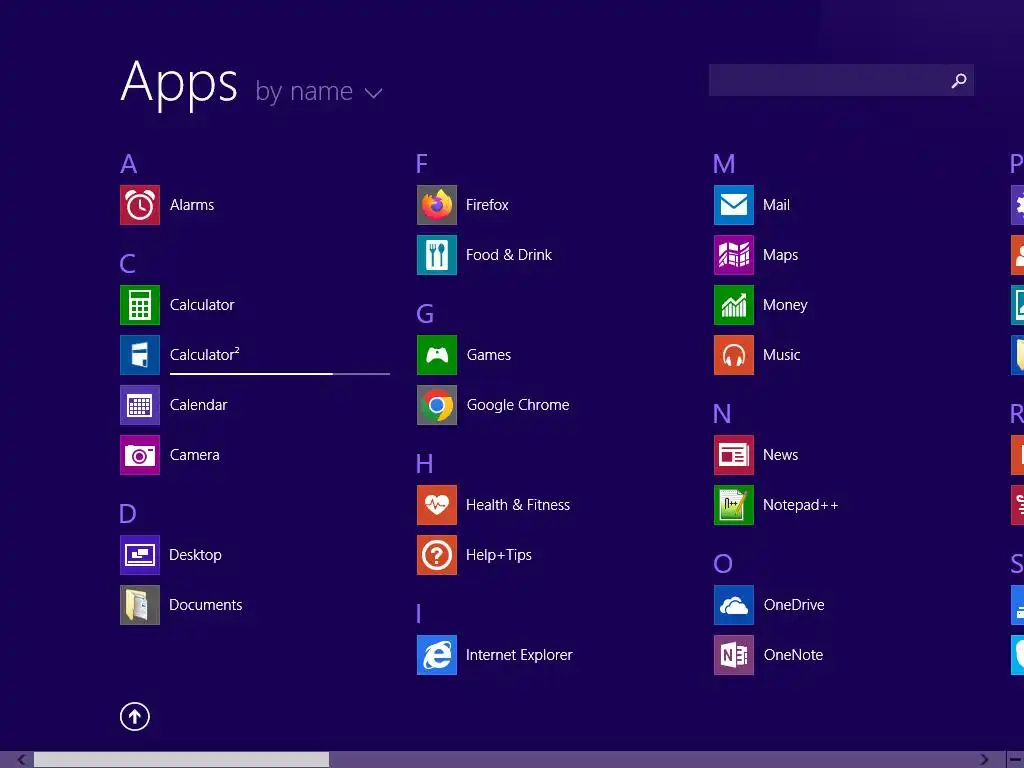Open the OneNote icon

(734, 655)
